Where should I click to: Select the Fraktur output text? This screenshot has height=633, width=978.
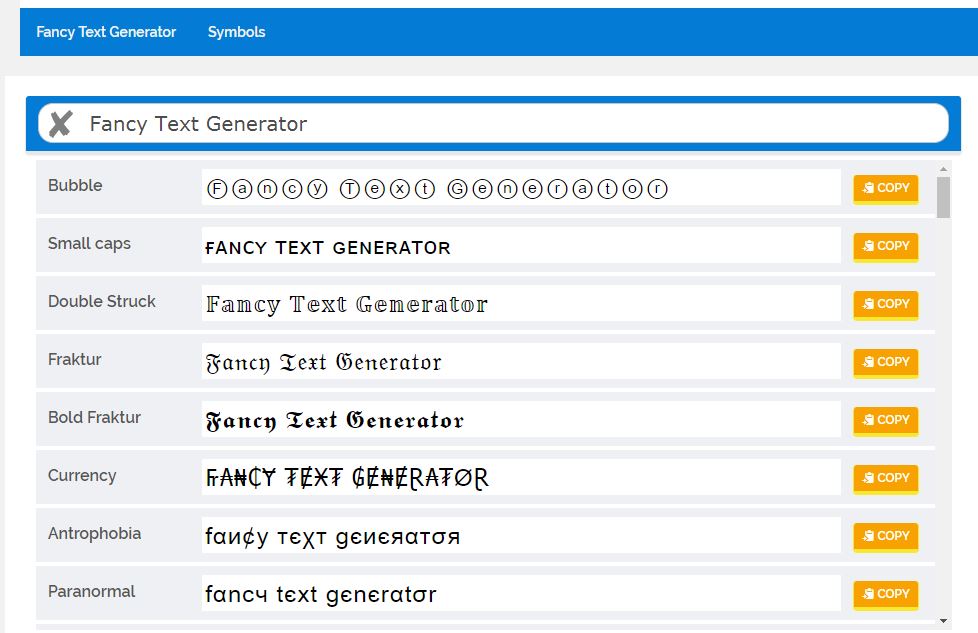(324, 363)
